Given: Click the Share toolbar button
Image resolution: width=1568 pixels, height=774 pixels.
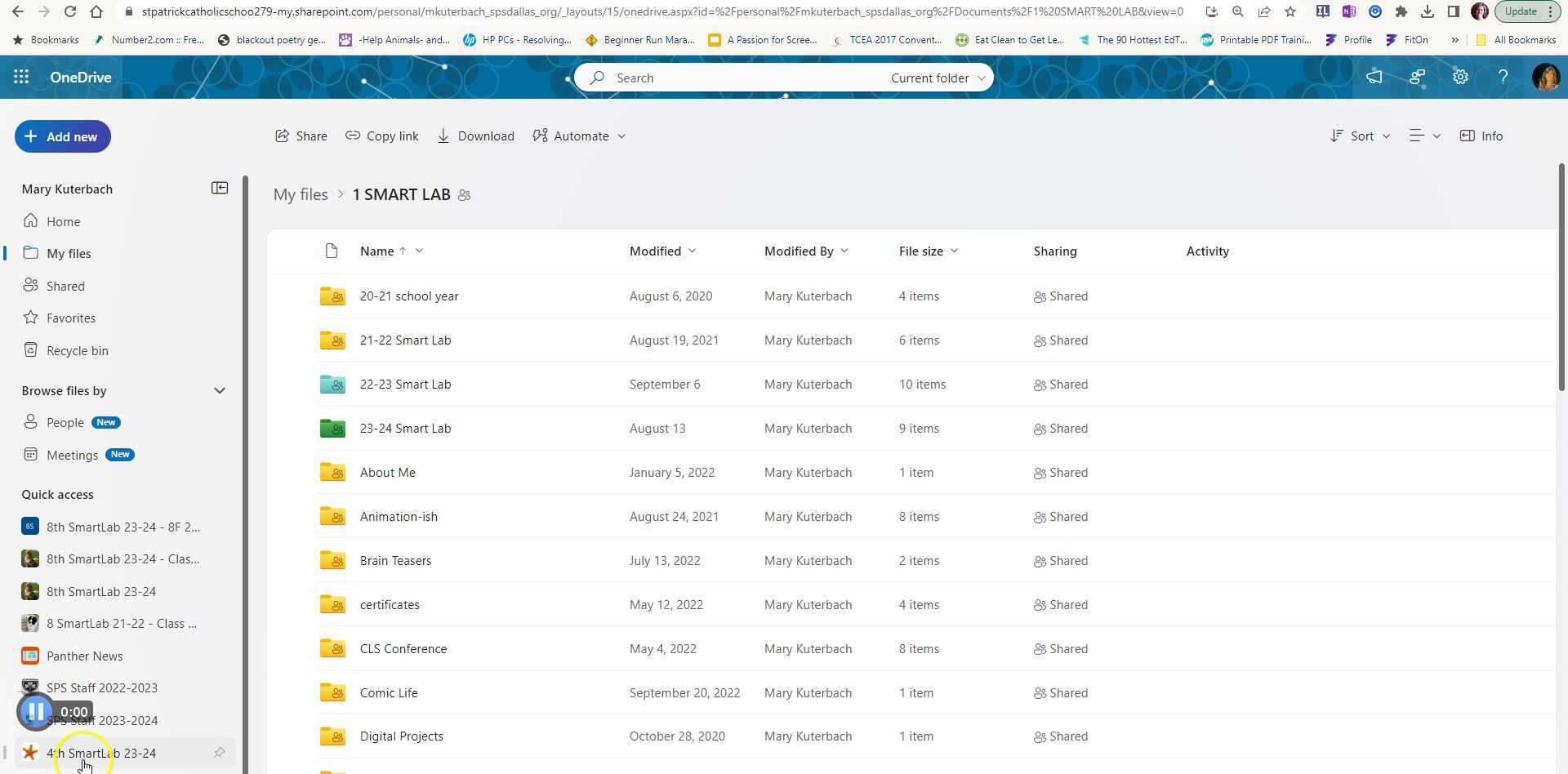Looking at the screenshot, I should click(301, 136).
